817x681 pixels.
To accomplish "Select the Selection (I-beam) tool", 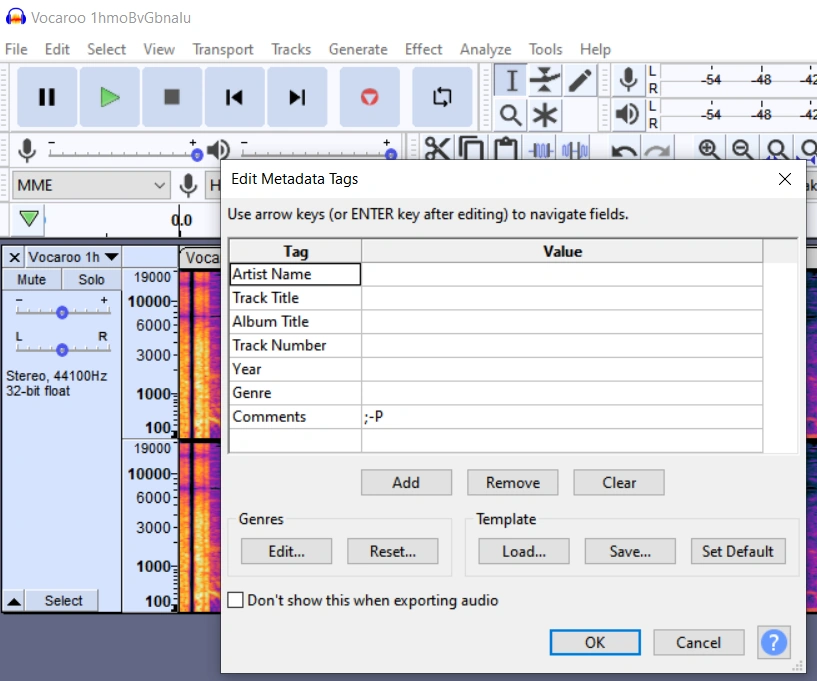I will [x=511, y=80].
